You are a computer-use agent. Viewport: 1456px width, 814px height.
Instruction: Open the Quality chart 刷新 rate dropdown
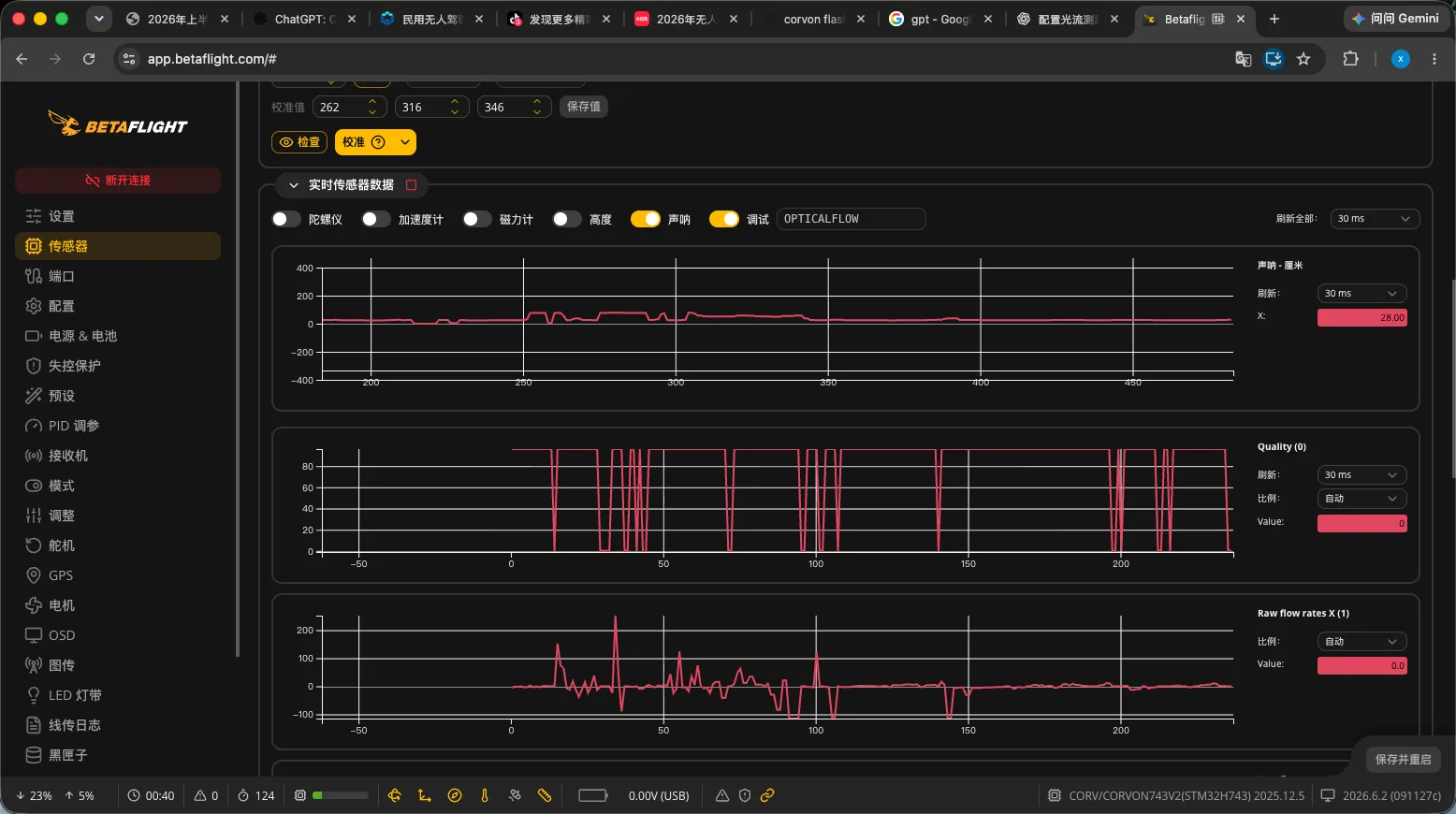[x=1361, y=475]
